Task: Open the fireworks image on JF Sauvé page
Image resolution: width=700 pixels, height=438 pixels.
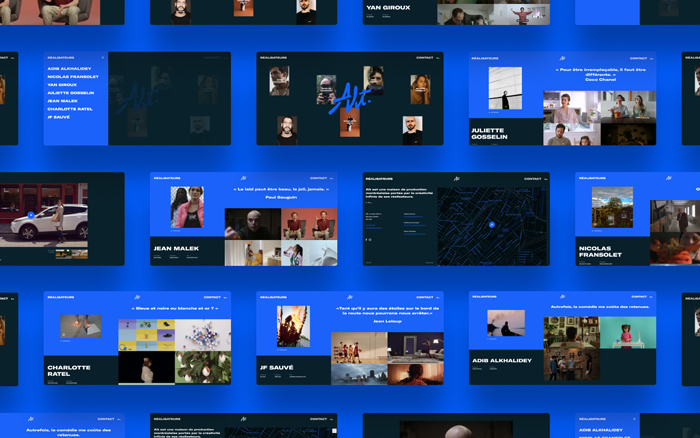Action: pos(293,326)
